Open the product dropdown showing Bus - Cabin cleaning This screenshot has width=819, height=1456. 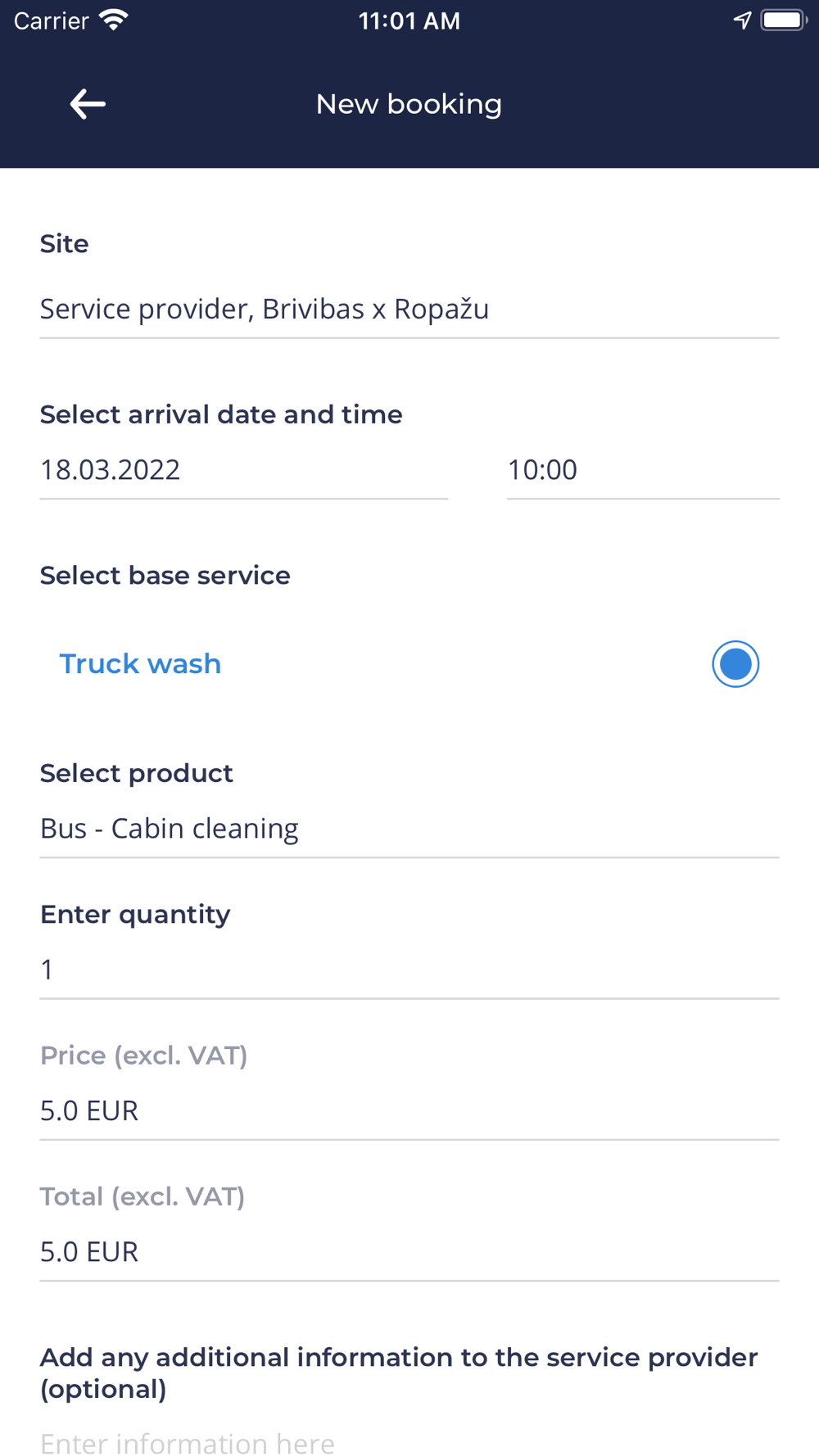409,829
